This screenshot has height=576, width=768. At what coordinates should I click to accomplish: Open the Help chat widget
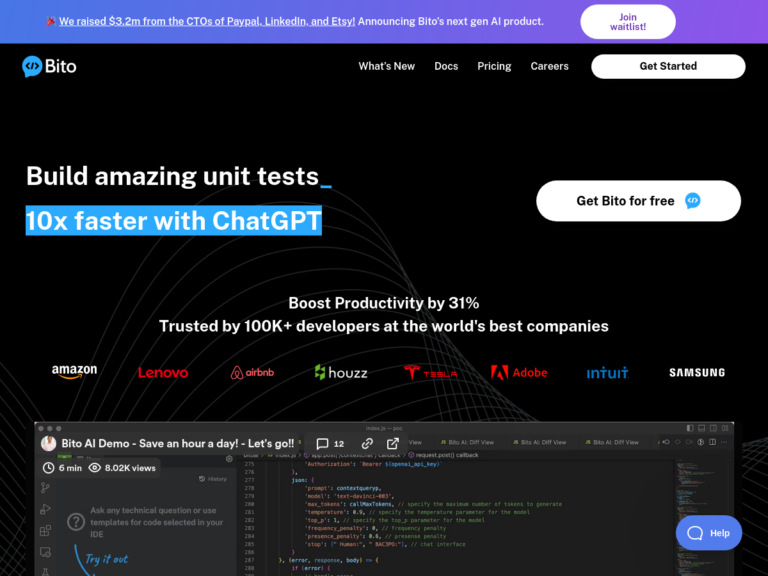709,533
